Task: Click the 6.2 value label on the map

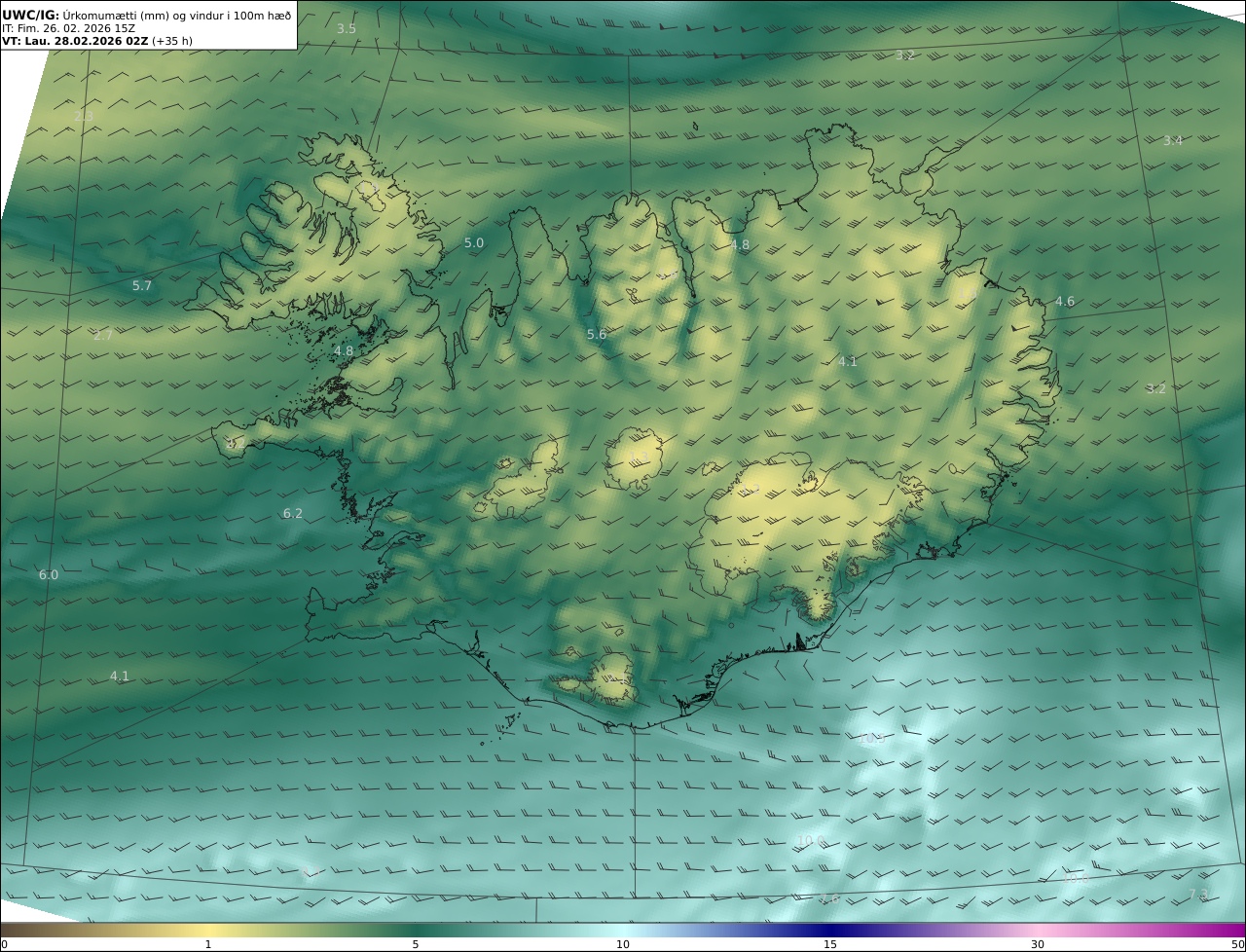Action: tap(293, 513)
